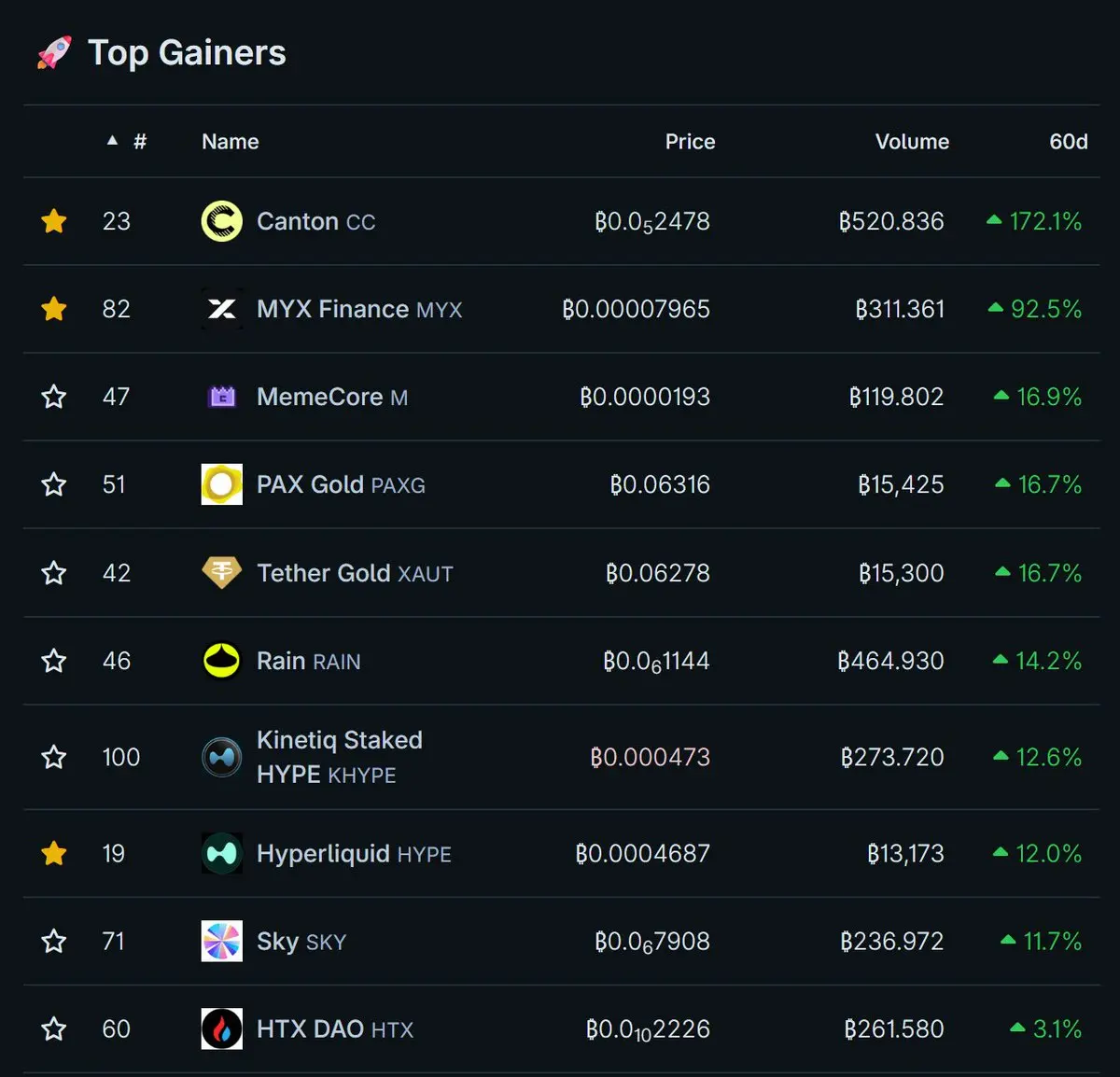This screenshot has width=1120, height=1077.
Task: Click the Kinetiq volume ₿273.720
Action: tap(892, 757)
